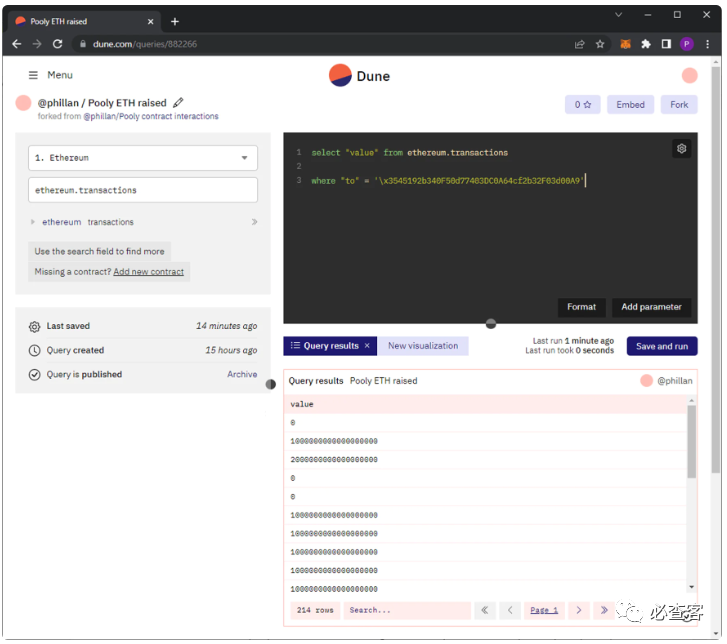
Task: Select Pooly ETH raised browser tab
Action: (x=83, y=21)
